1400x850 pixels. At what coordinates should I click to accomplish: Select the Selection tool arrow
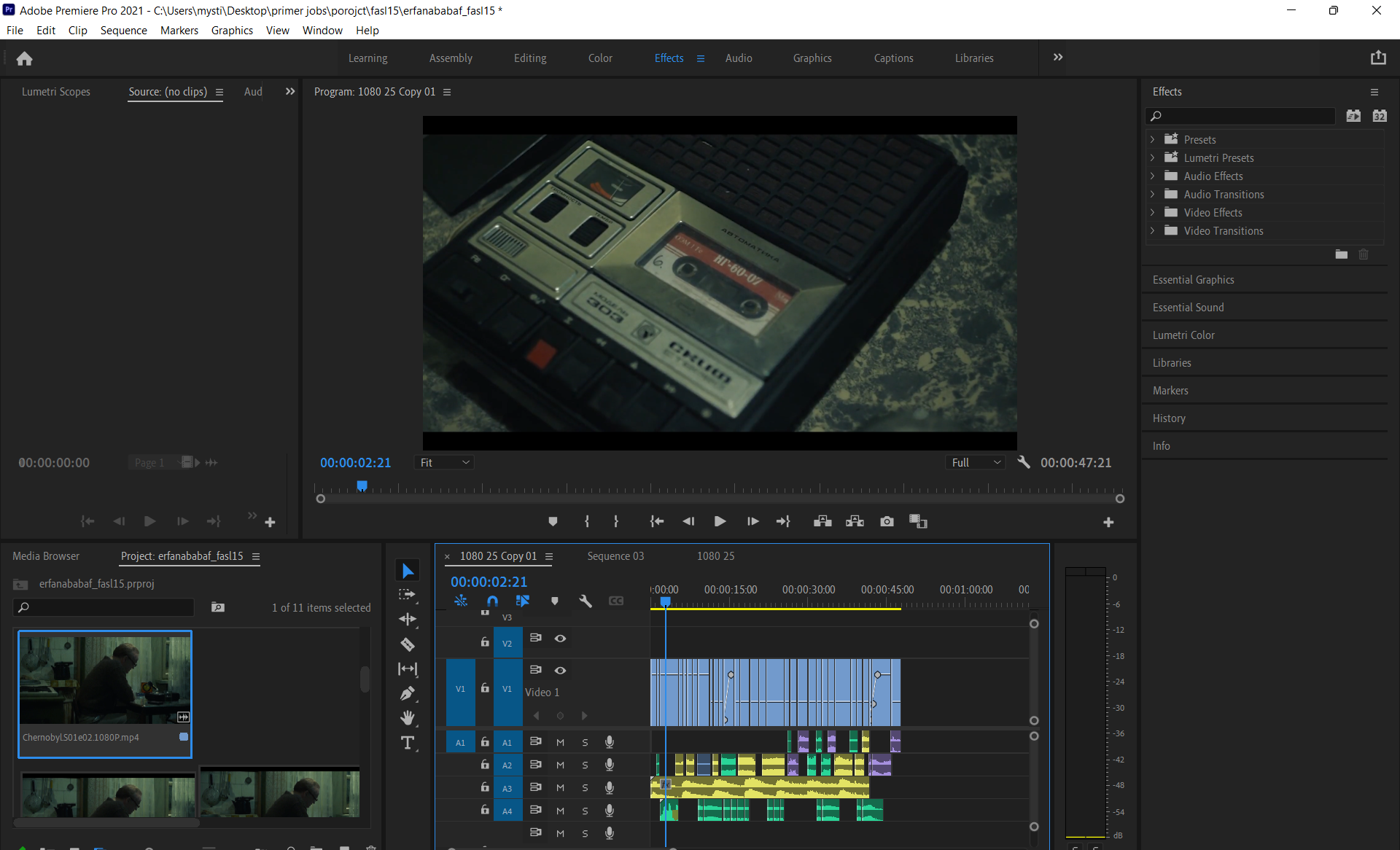[408, 570]
